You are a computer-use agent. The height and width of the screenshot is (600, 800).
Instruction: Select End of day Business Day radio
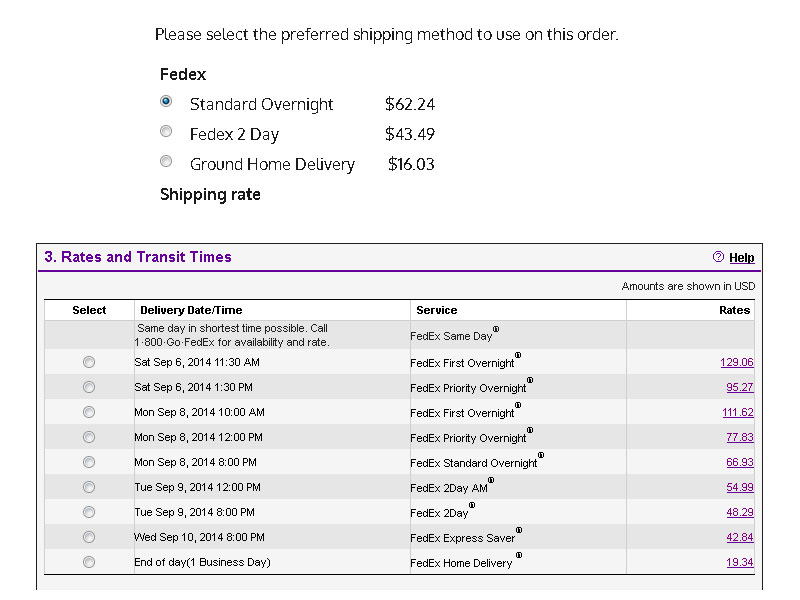point(89,562)
